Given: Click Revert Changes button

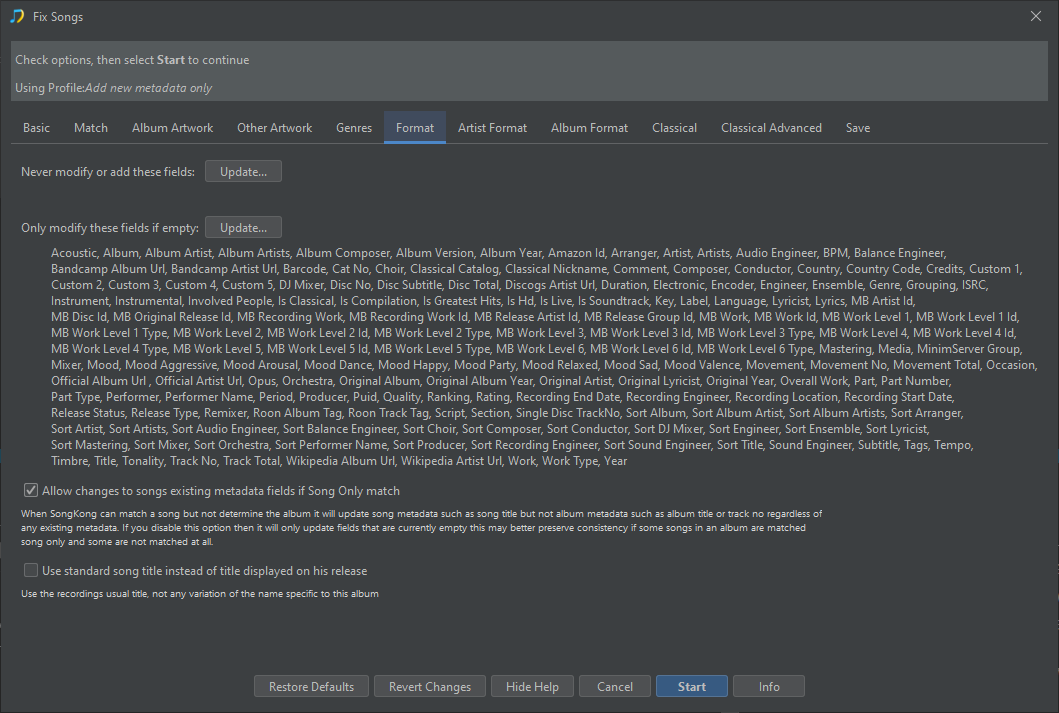Looking at the screenshot, I should click(430, 686).
